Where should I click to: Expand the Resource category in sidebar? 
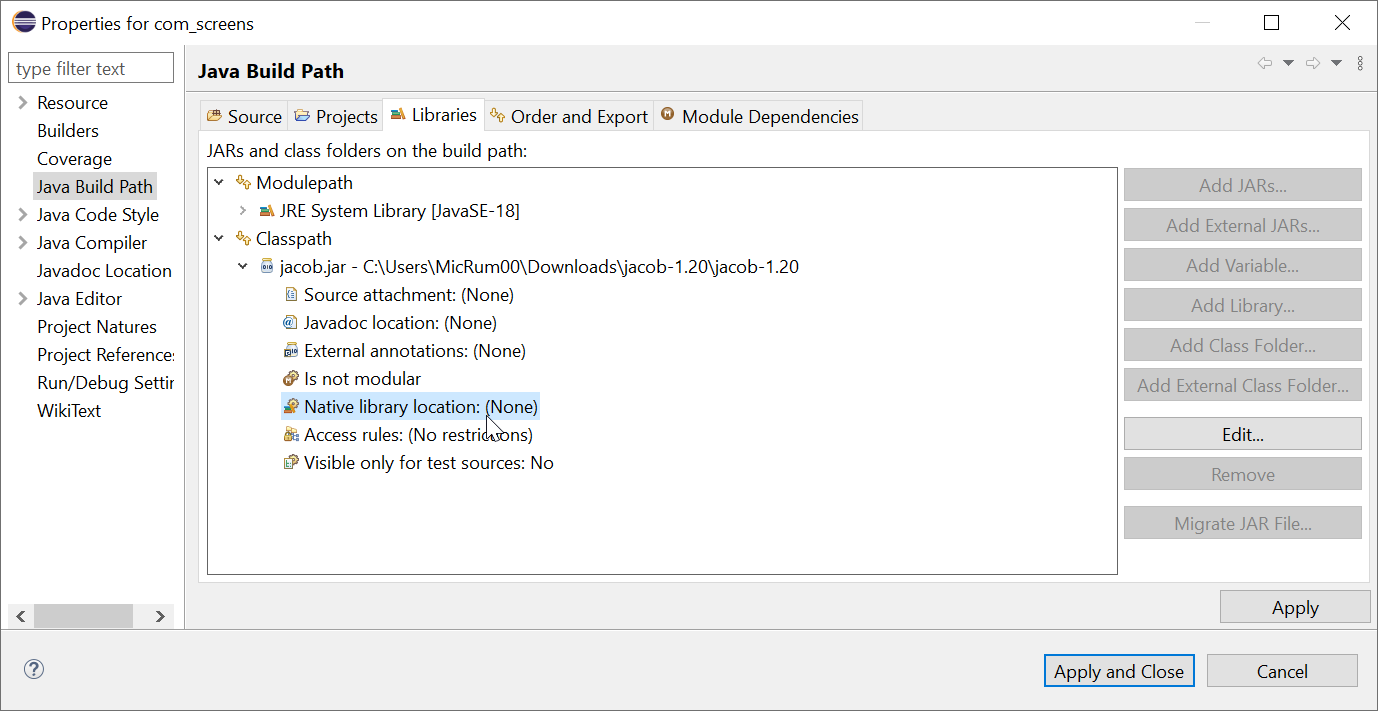click(23, 103)
